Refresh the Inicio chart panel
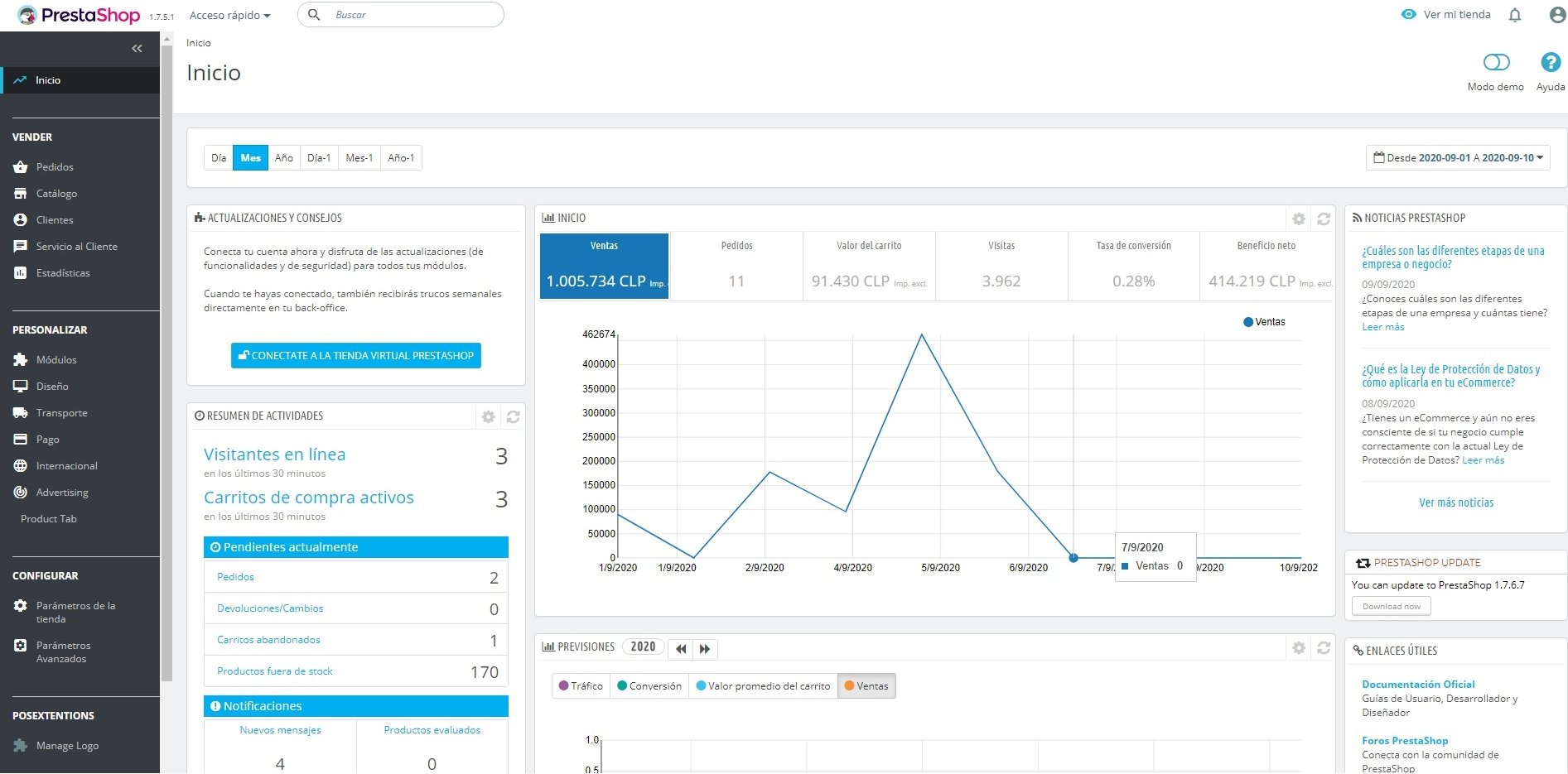Screen dimensions: 1568x774 [x=1324, y=219]
